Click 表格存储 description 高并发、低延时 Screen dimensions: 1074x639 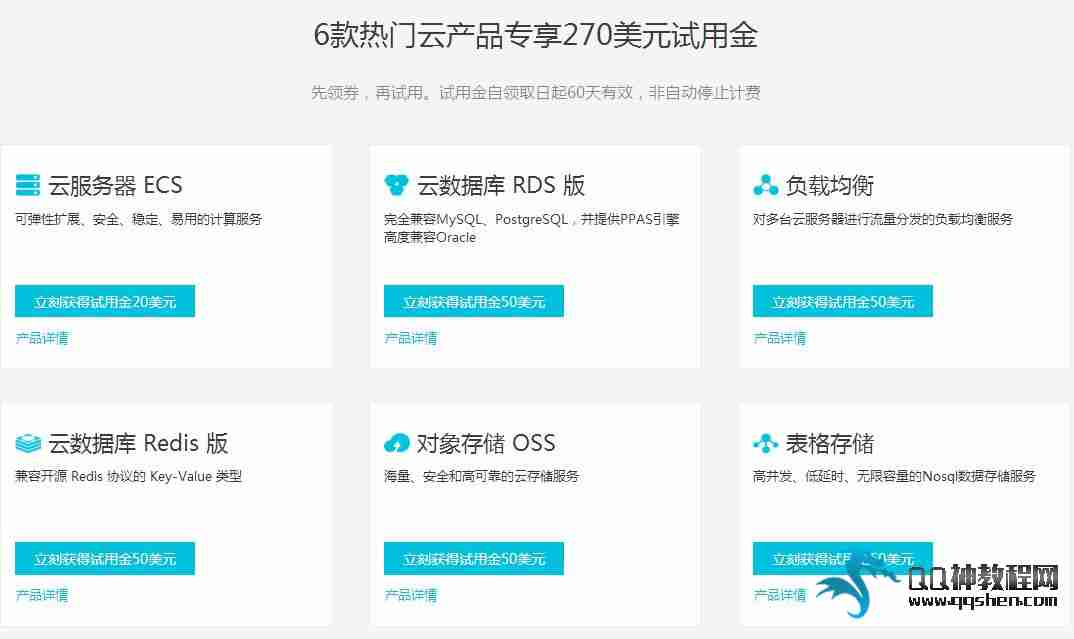894,476
